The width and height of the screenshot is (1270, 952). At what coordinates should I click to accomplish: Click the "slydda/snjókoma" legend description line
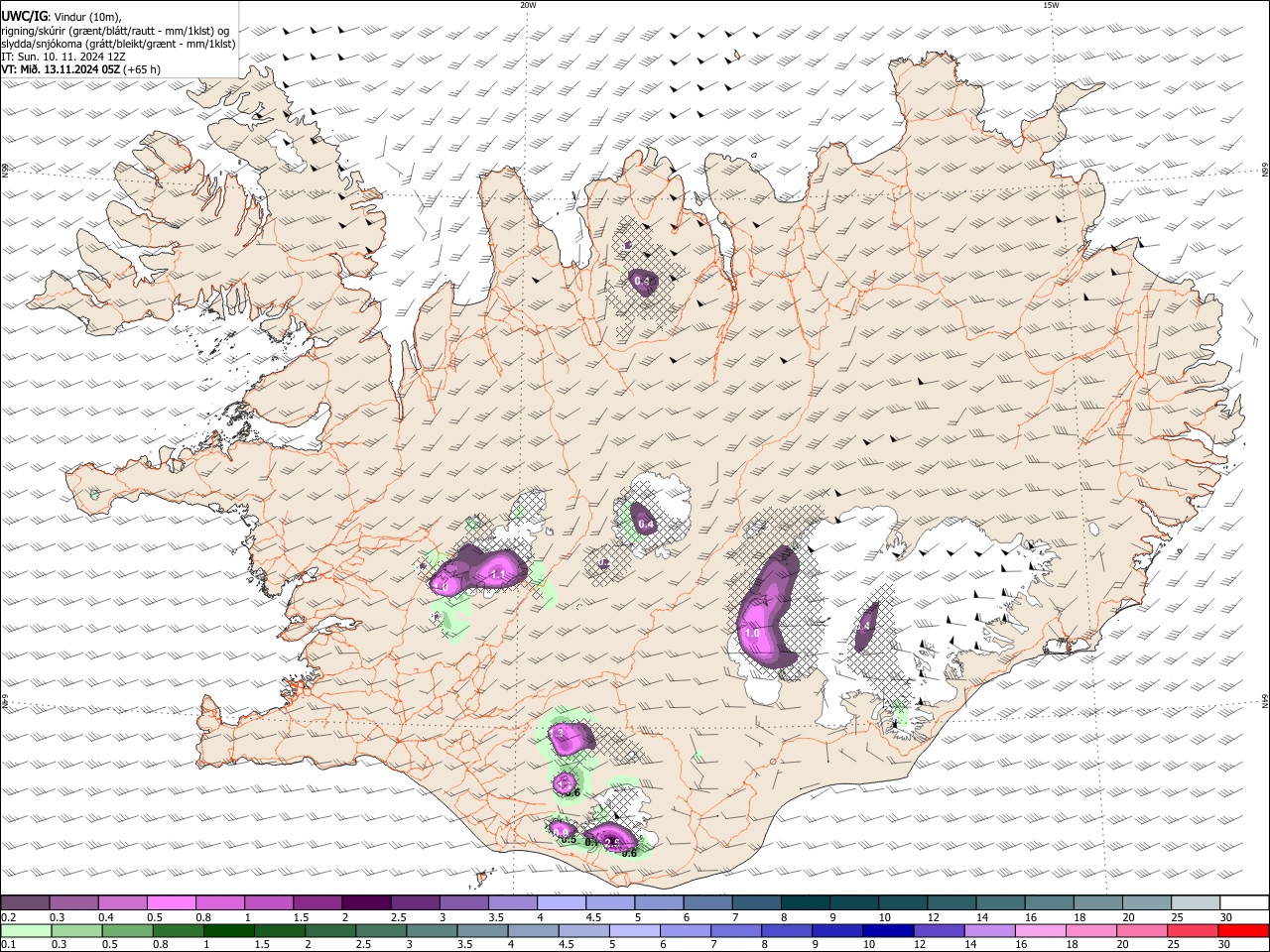tap(119, 44)
